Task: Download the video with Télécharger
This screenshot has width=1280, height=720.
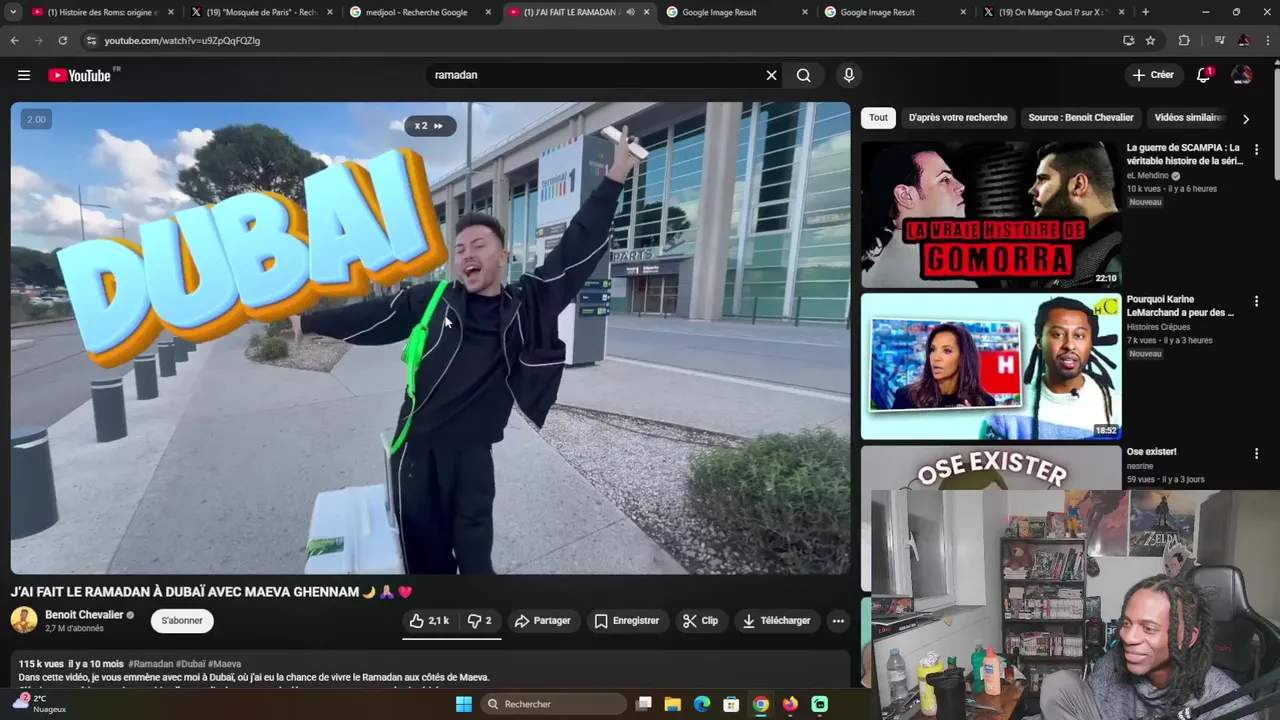Action: (777, 621)
